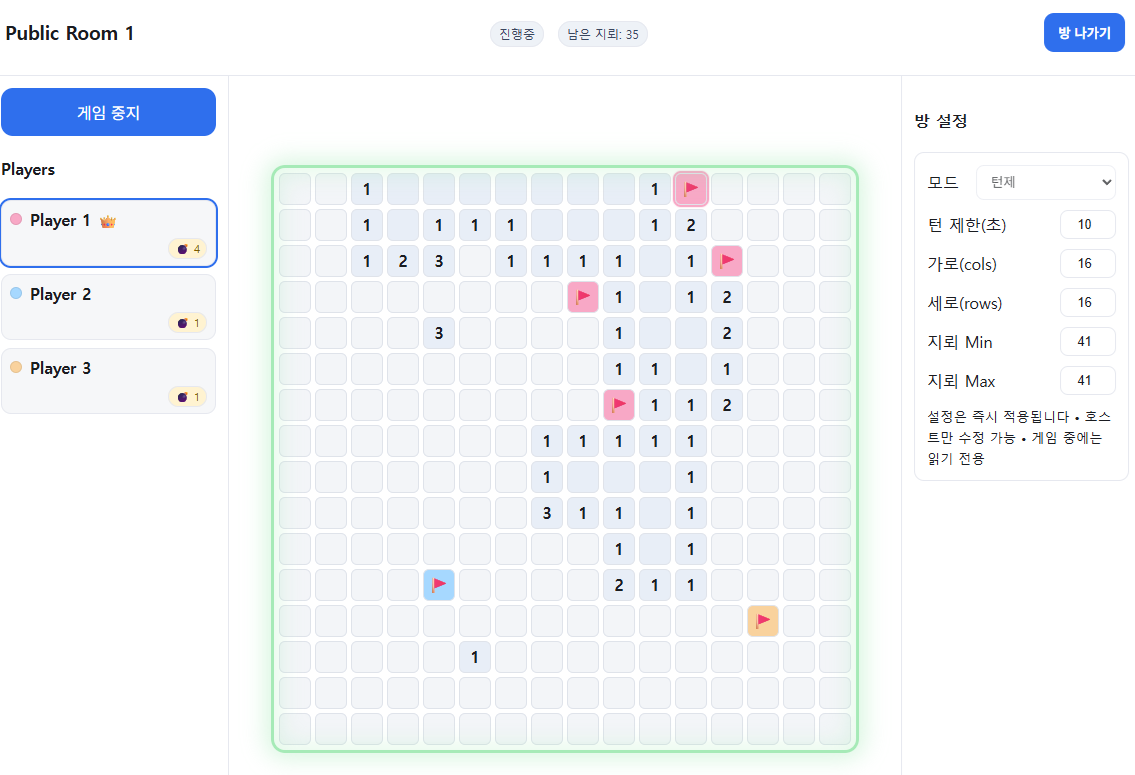
Task: Select the Player 1 card
Action: tap(109, 233)
